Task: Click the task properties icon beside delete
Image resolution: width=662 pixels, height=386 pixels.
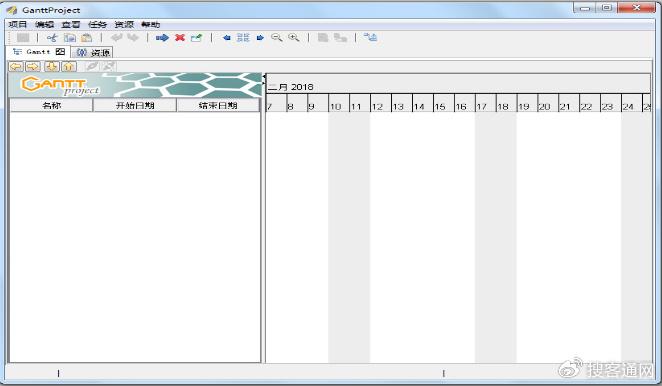Action: pos(197,38)
